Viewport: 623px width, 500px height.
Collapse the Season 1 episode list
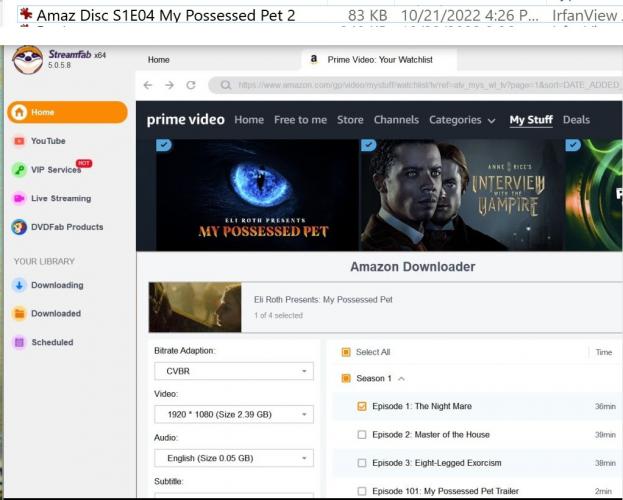click(401, 379)
